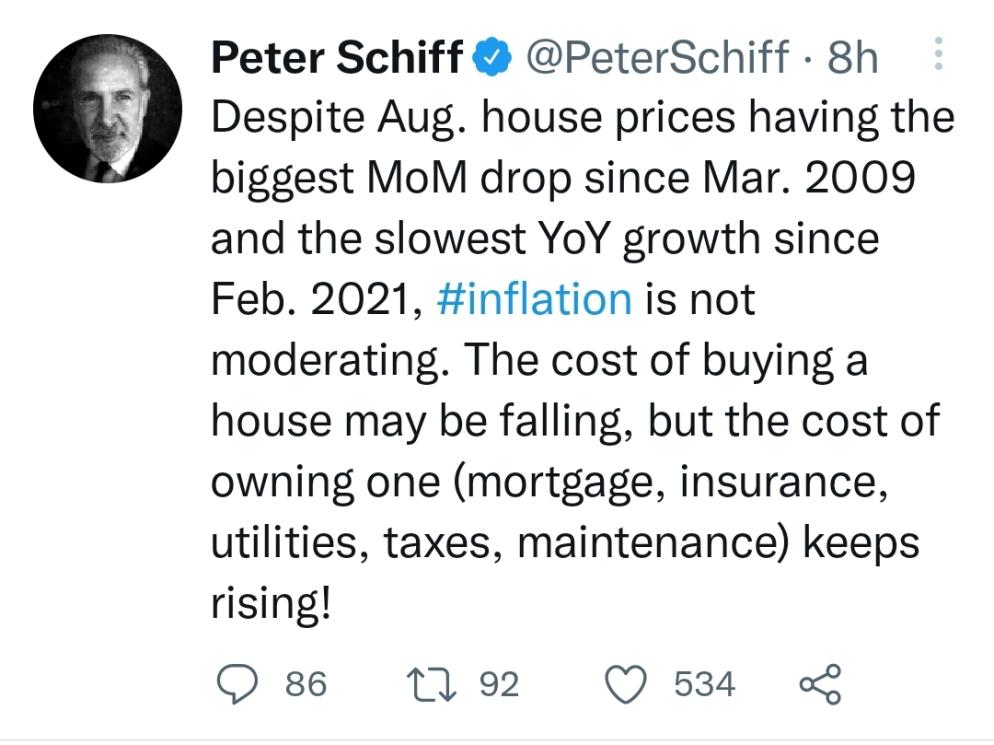
Task: Open the Peter Schiff display name
Action: (337, 58)
